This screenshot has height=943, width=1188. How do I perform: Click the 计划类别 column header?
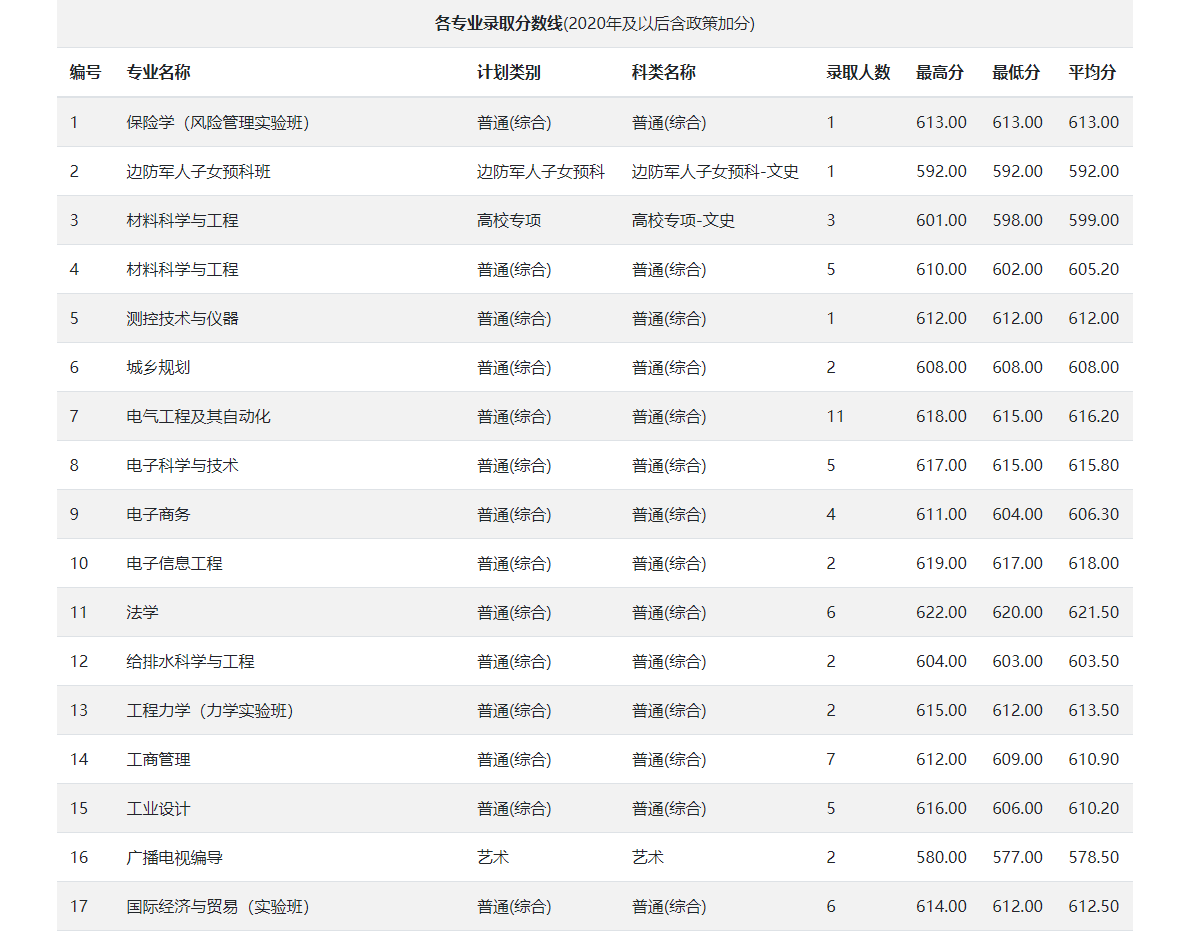coord(508,73)
